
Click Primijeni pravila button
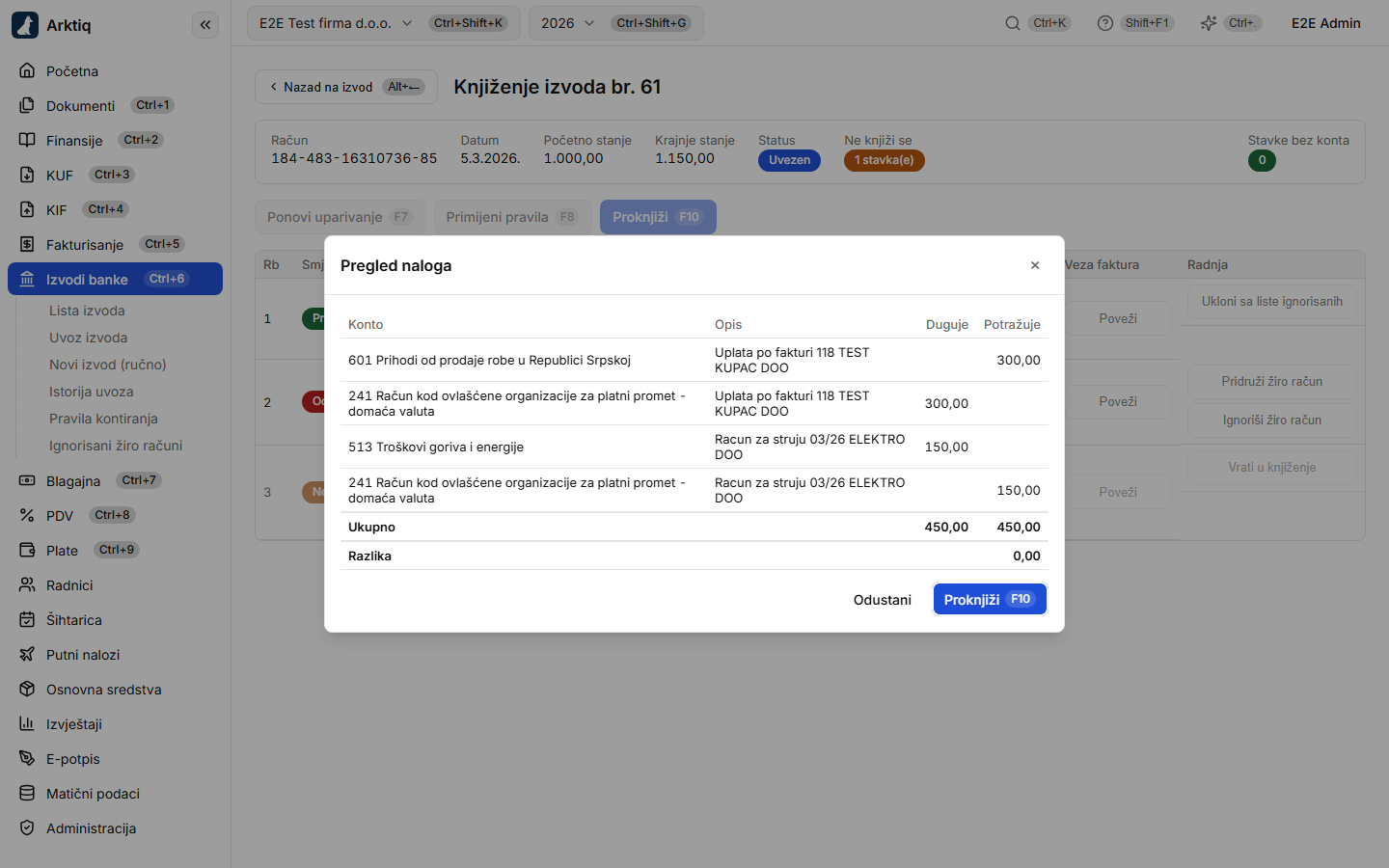click(513, 217)
